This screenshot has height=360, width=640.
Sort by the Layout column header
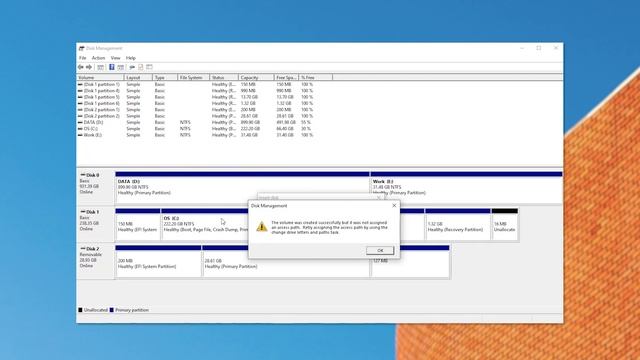pos(138,78)
